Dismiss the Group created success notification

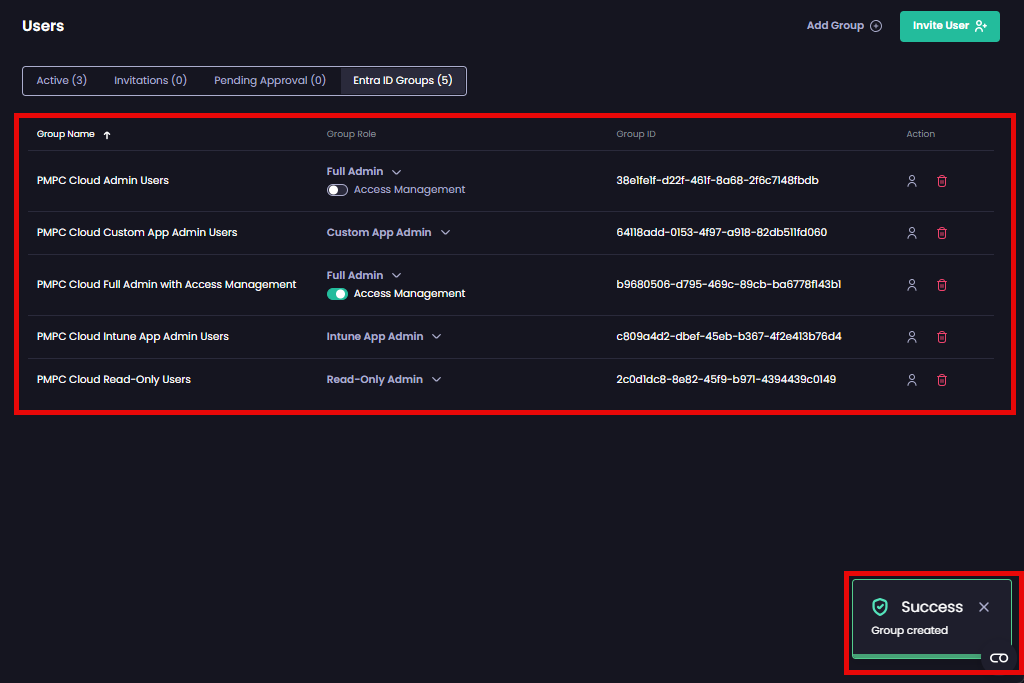(x=984, y=606)
